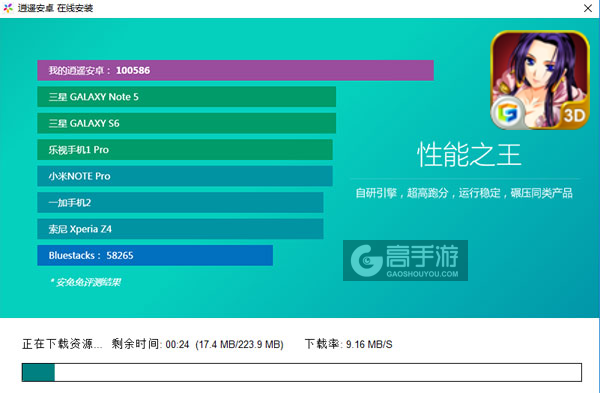The image size is (600, 393).
Task: Select the 乐视手机1 Pro bar
Action: click(185, 149)
